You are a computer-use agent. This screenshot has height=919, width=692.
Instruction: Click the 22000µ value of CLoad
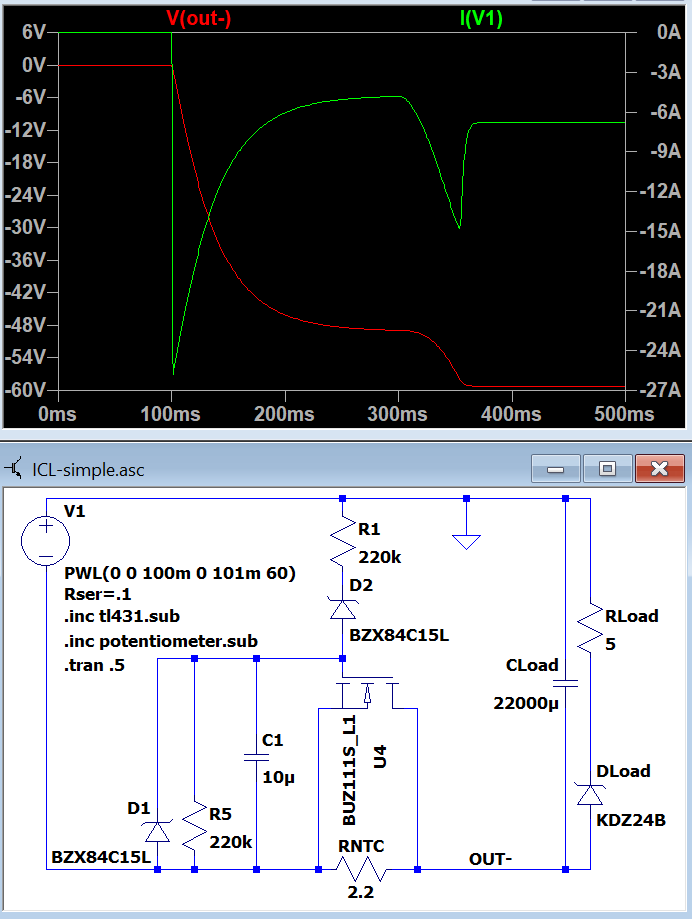[526, 703]
